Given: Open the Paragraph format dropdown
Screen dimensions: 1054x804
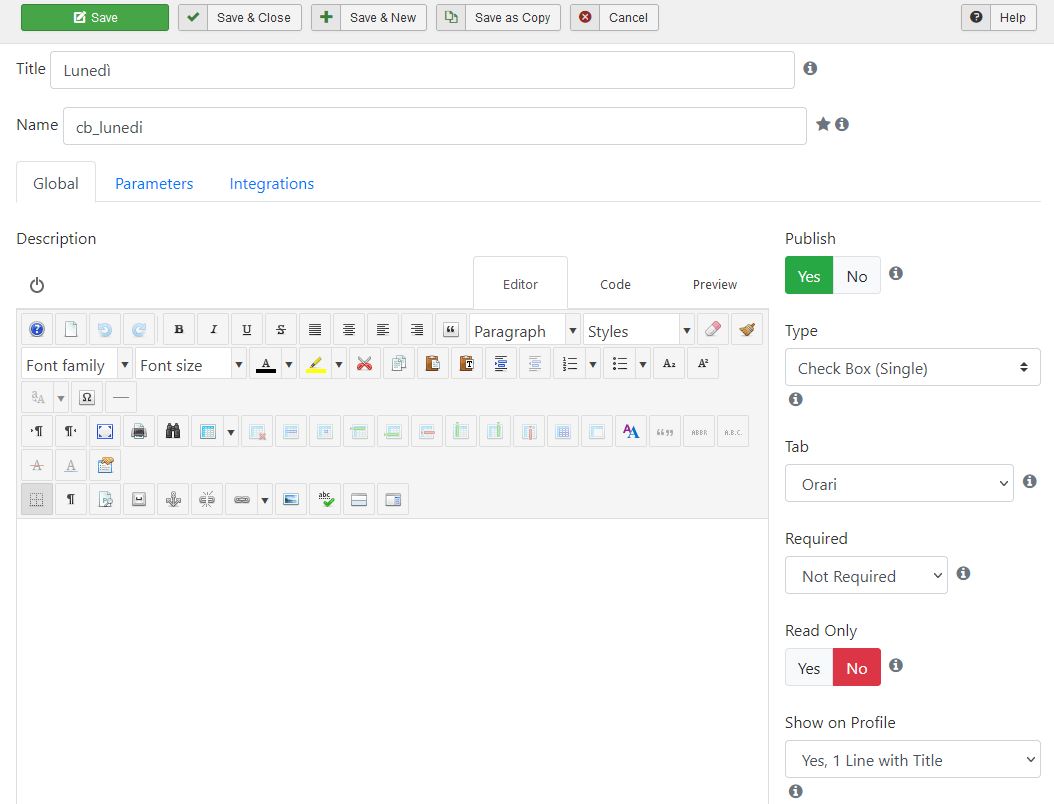Looking at the screenshot, I should coord(524,330).
